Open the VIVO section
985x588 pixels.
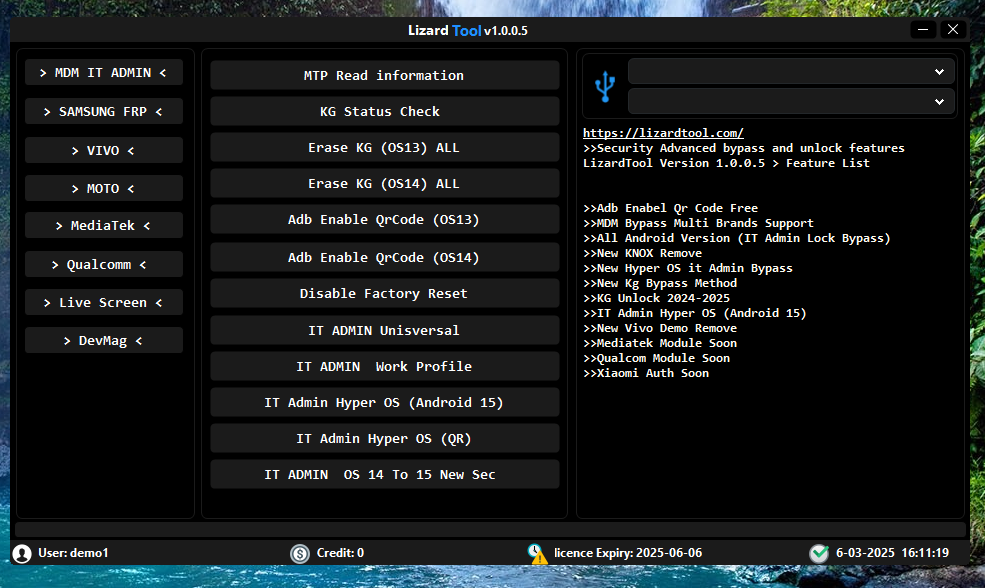[x=104, y=151]
